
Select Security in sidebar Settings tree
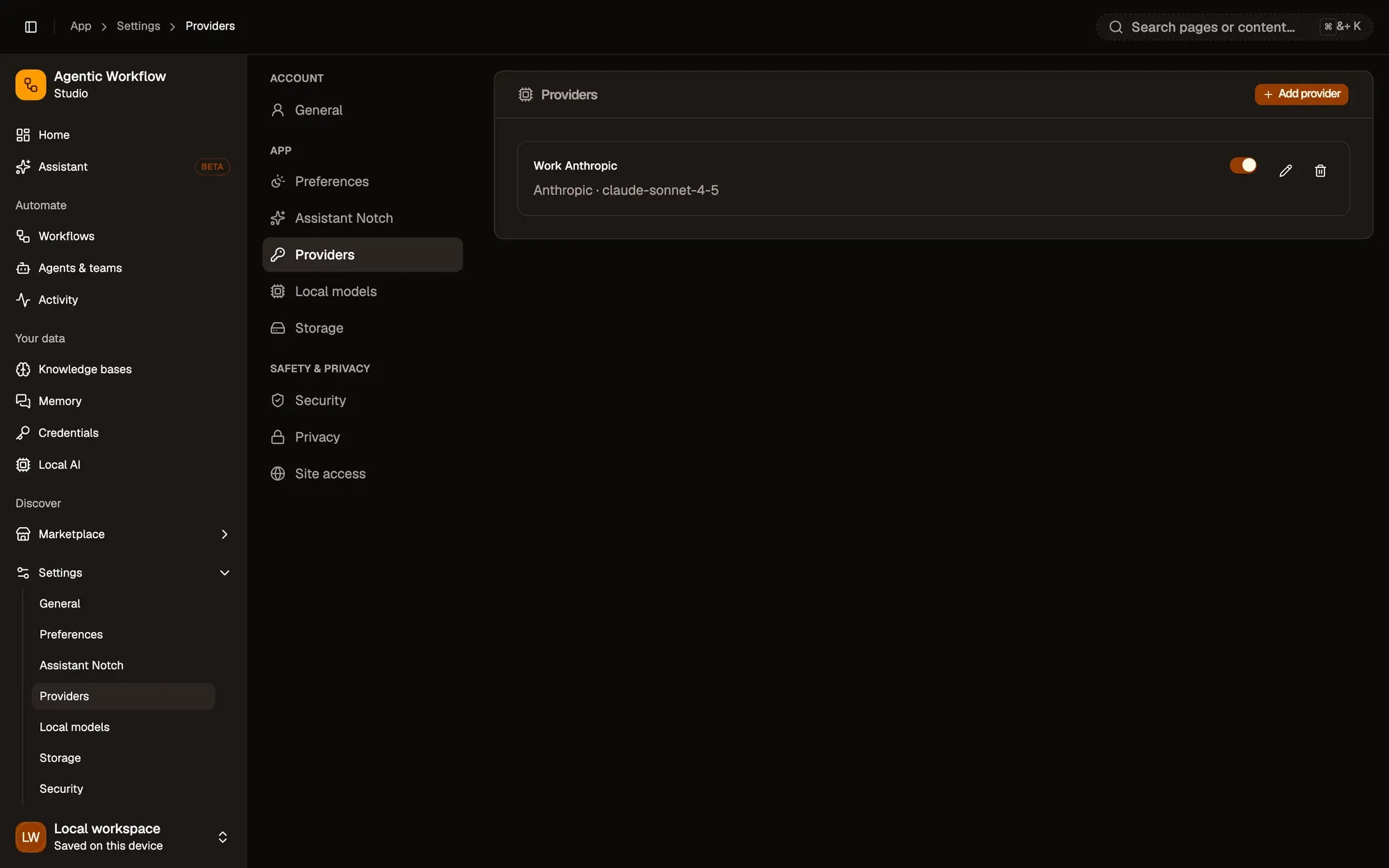tap(123, 789)
